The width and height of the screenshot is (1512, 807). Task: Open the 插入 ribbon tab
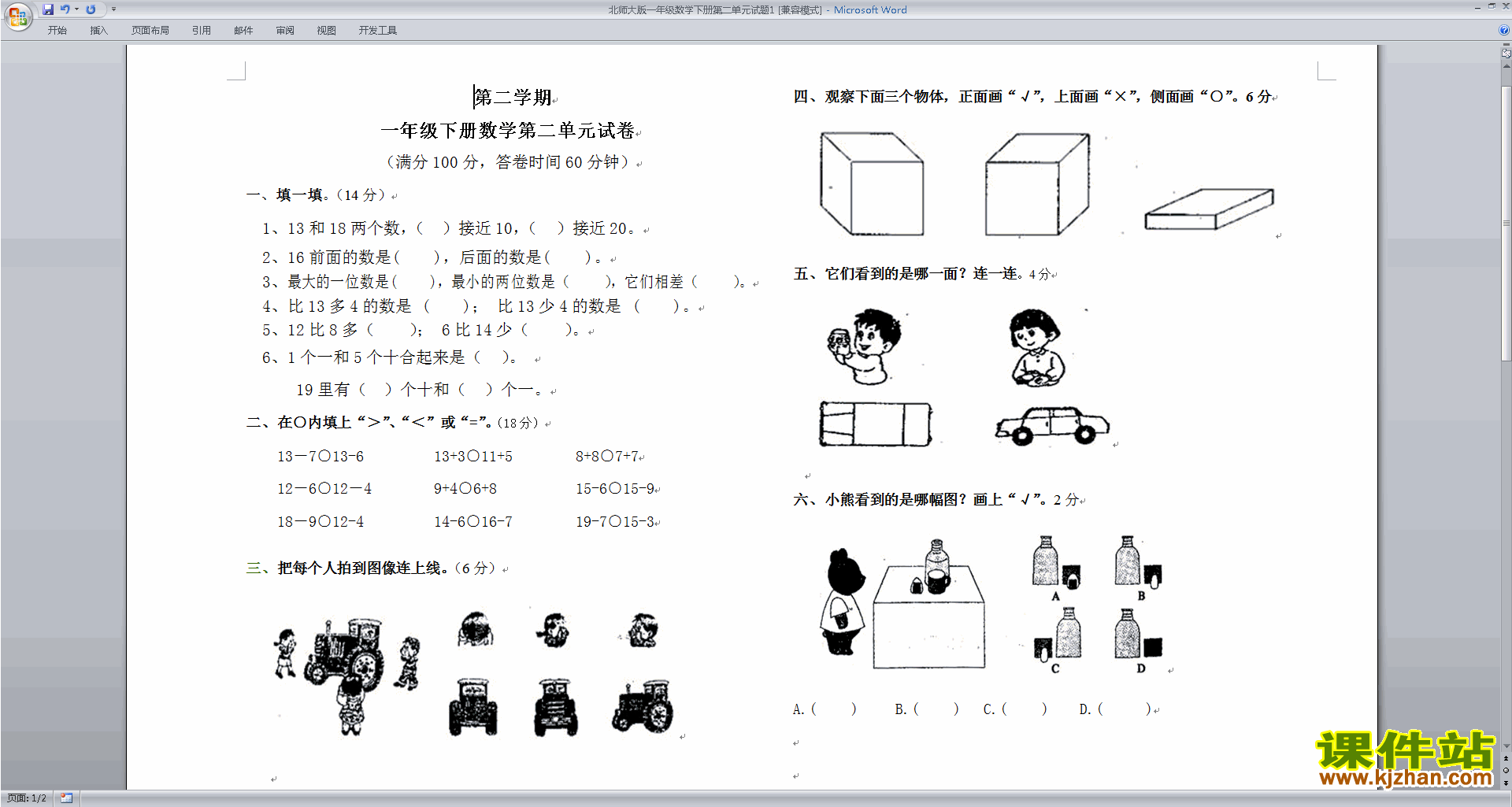98,31
